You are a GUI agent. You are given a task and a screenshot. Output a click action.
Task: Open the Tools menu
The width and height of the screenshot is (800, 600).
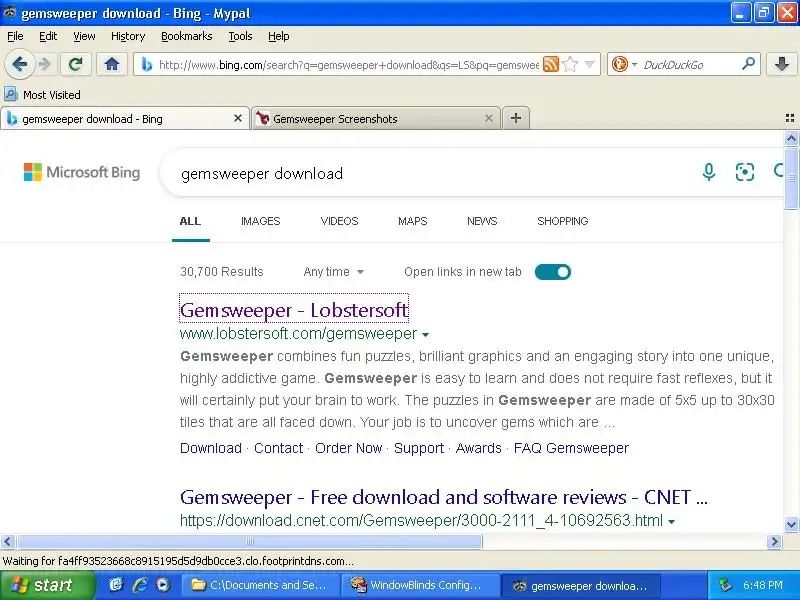coord(240,36)
